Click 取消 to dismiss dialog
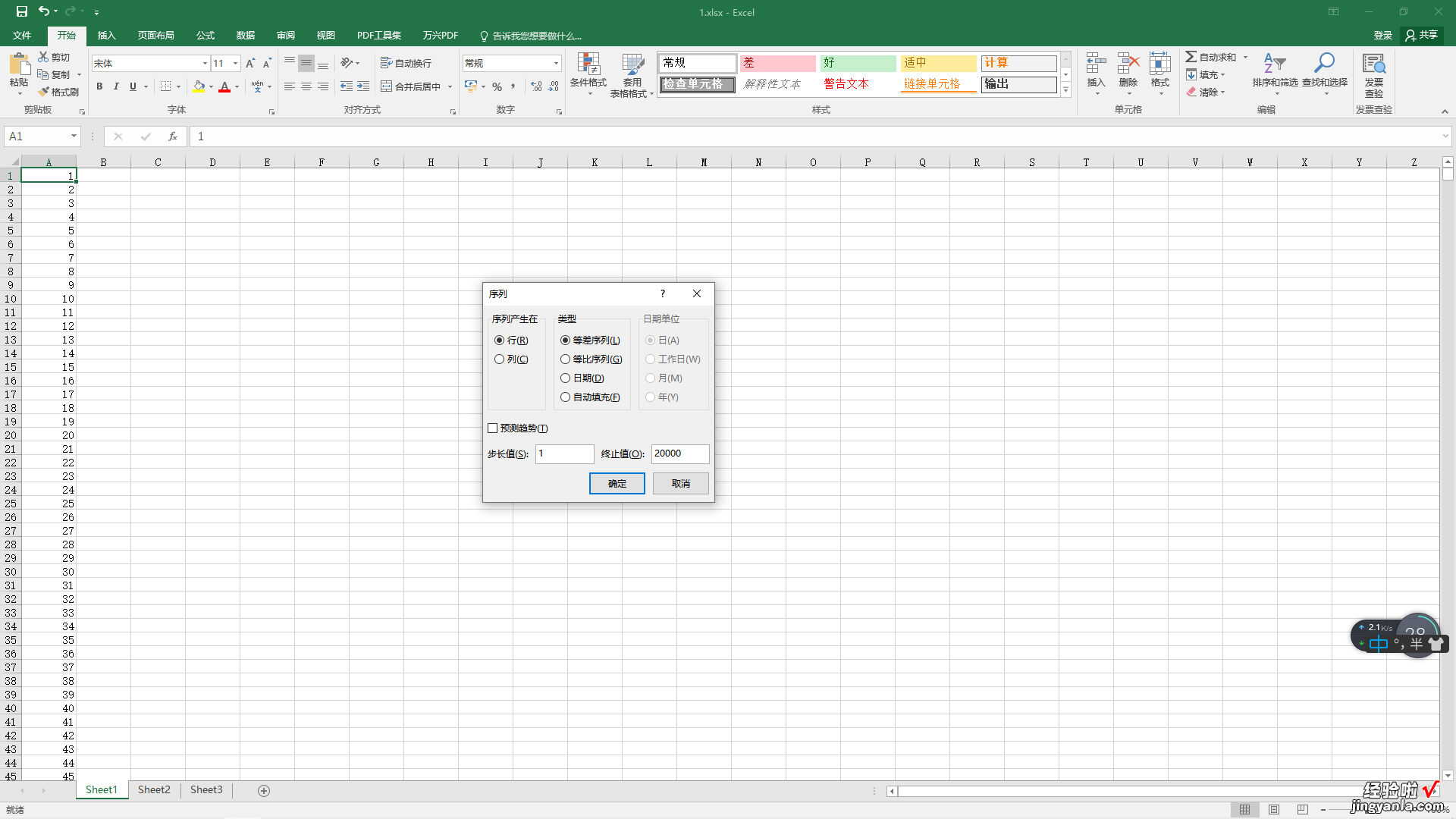The image size is (1456, 819). click(681, 483)
